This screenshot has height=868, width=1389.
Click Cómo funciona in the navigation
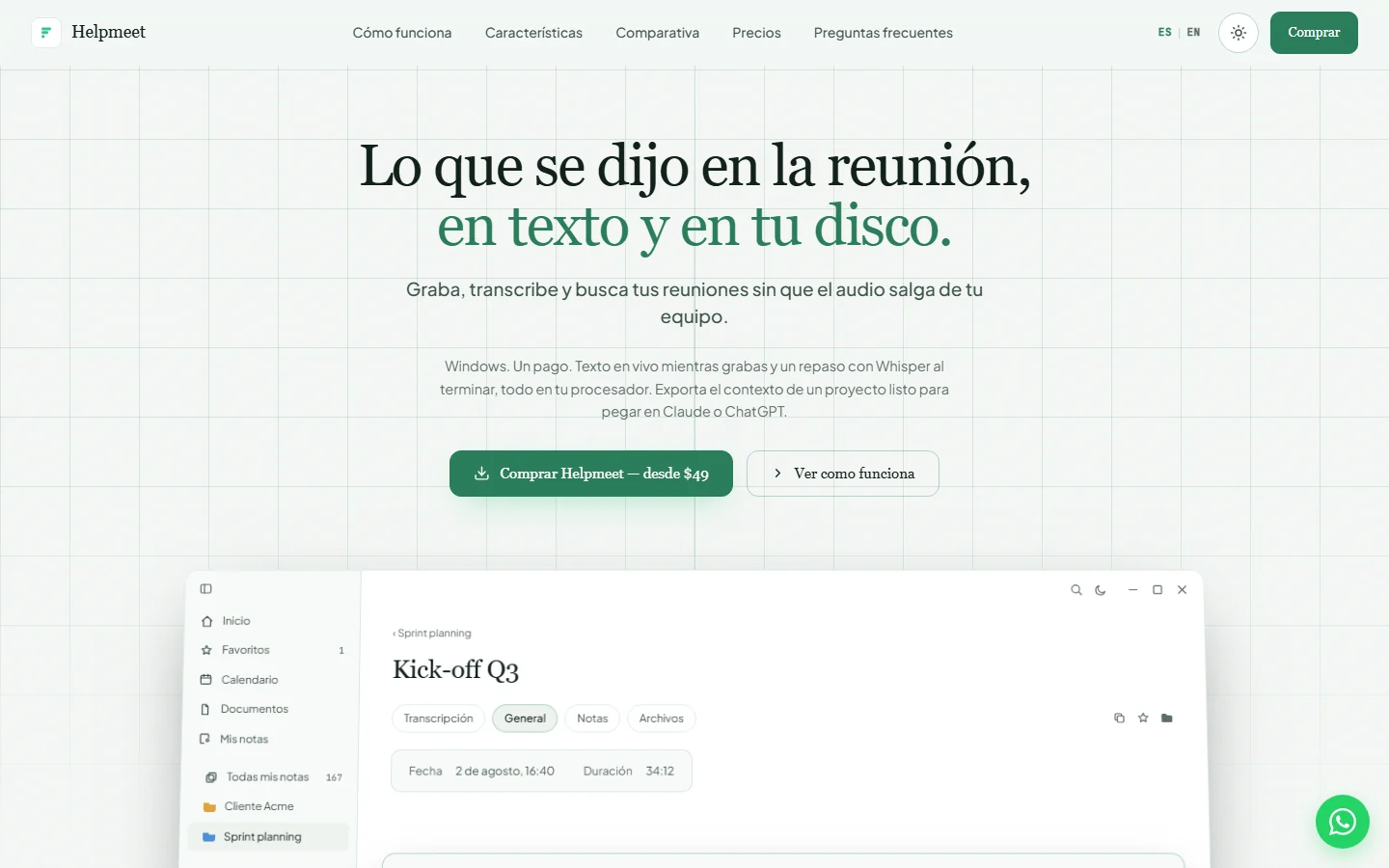402,33
